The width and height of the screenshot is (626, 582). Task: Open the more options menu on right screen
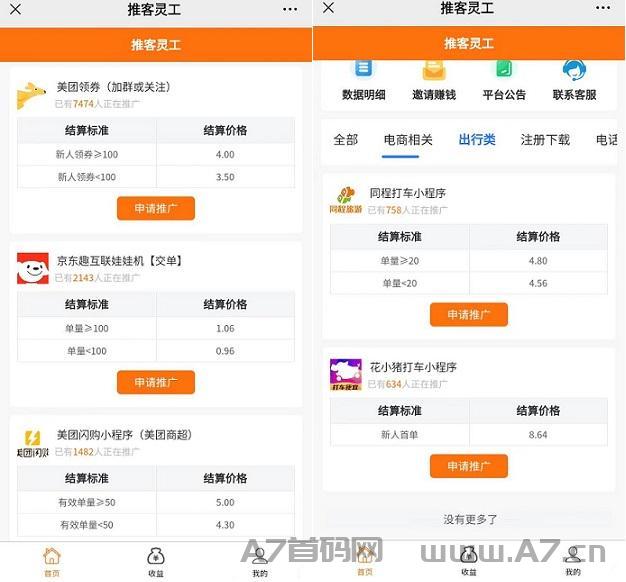click(602, 8)
